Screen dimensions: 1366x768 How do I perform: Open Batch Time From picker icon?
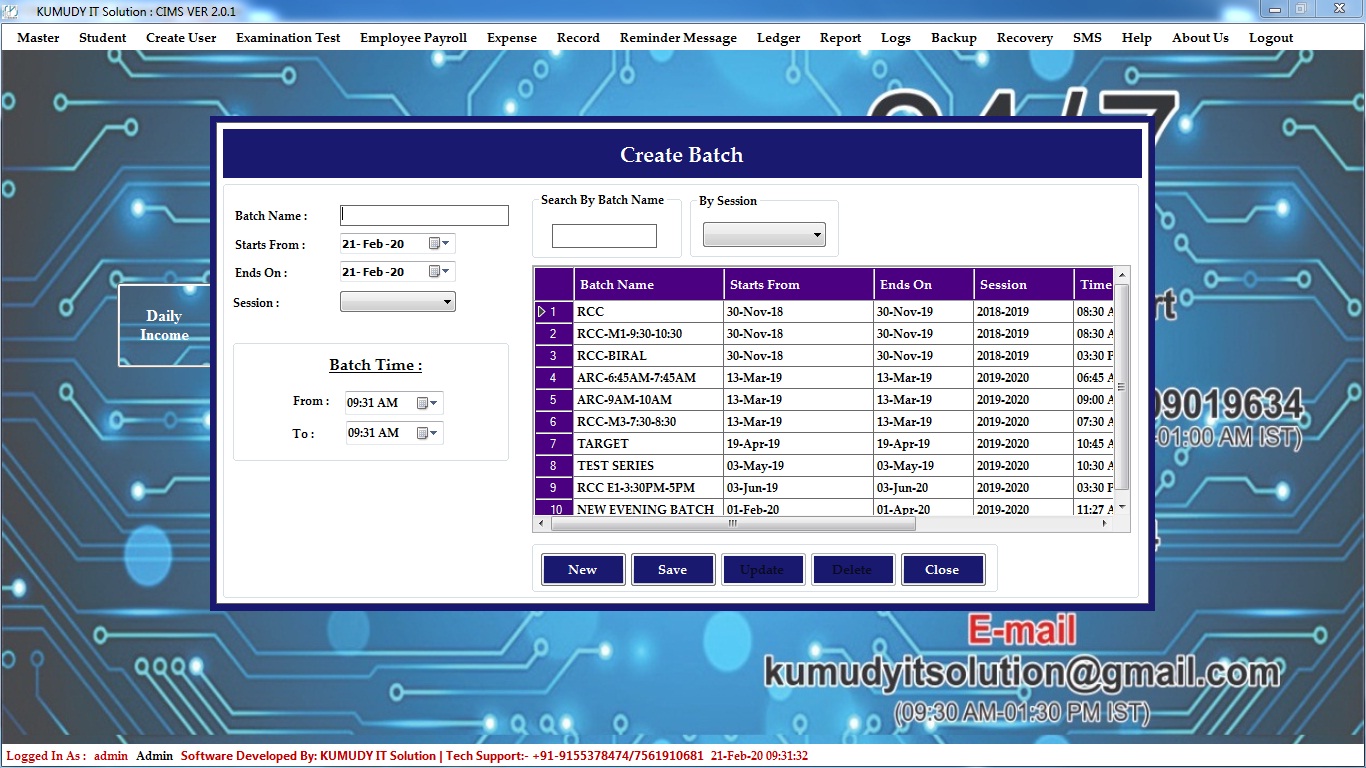pyautogui.click(x=426, y=403)
